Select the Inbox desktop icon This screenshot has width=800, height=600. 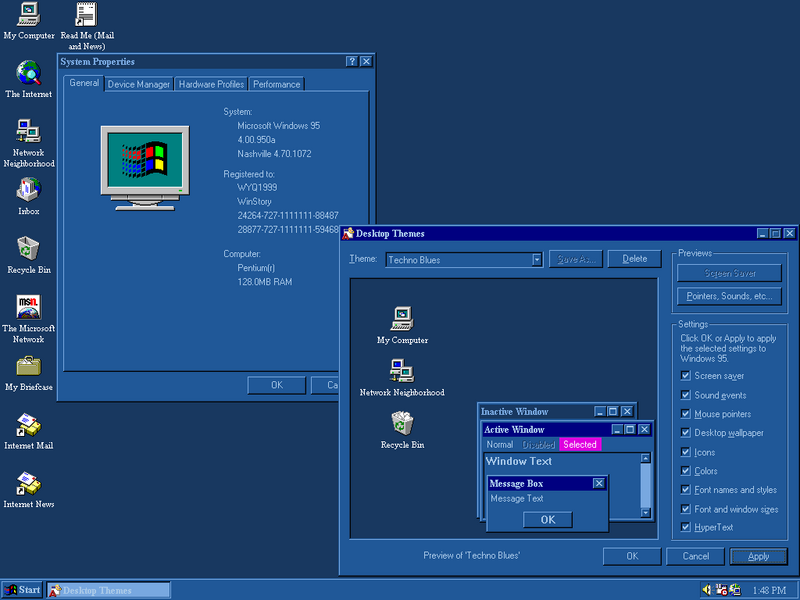coord(29,190)
